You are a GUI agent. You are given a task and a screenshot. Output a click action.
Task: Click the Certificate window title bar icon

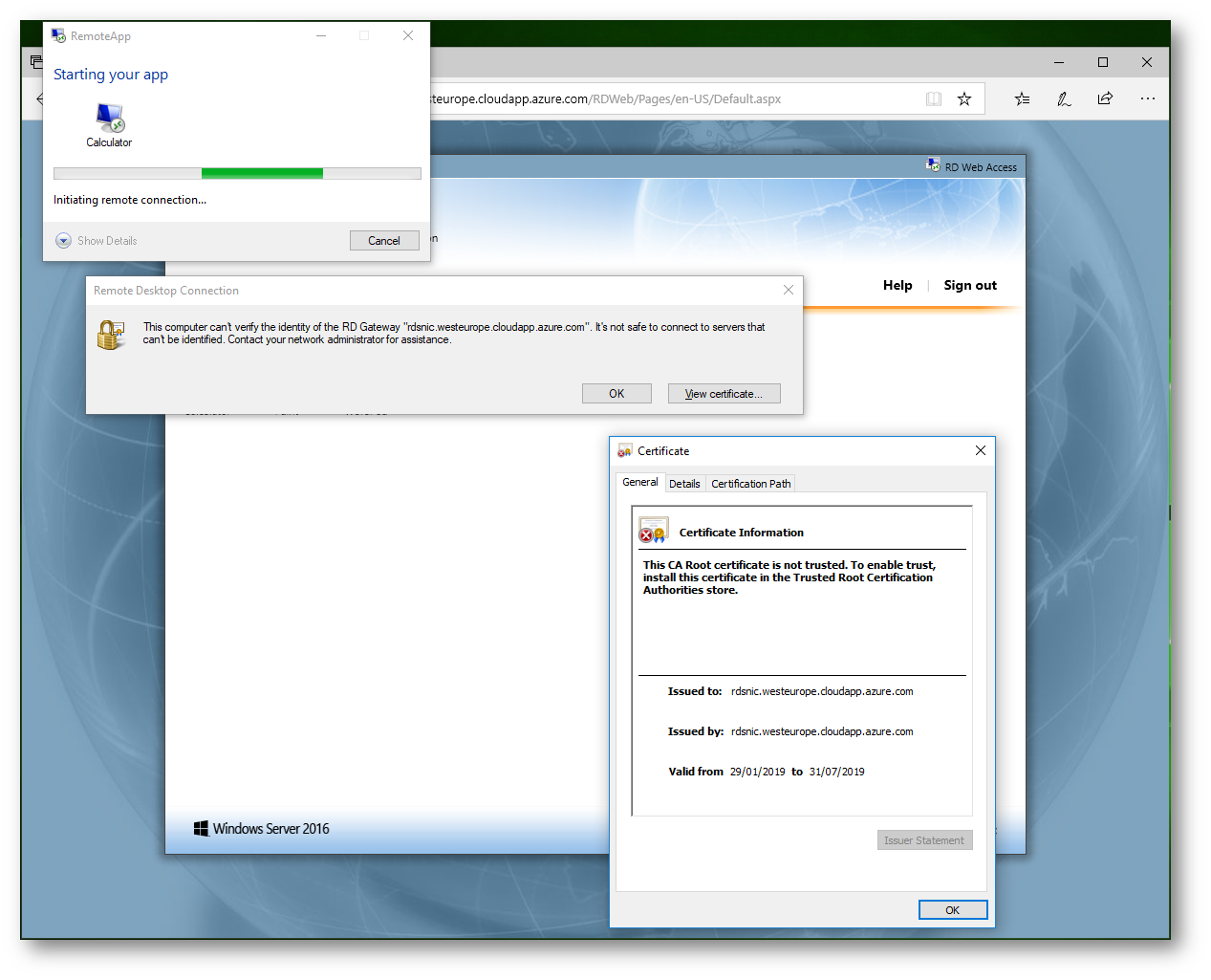coord(625,450)
